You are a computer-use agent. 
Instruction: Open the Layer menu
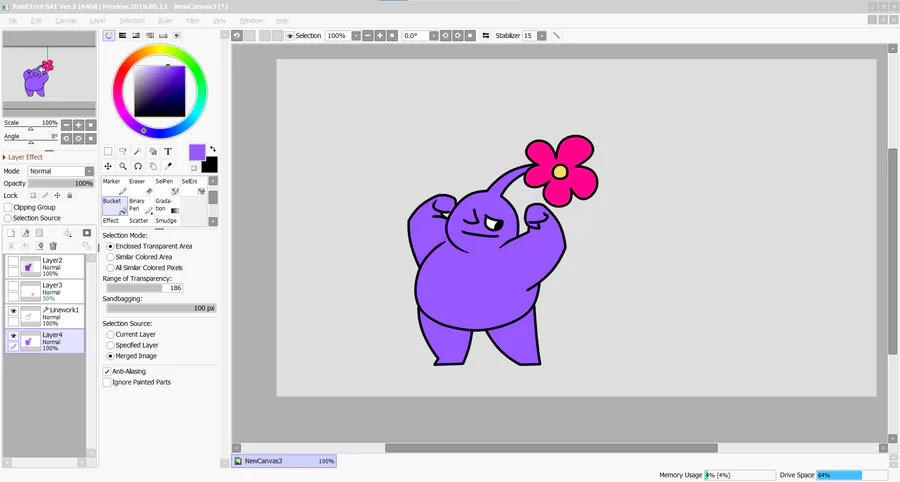pos(98,21)
